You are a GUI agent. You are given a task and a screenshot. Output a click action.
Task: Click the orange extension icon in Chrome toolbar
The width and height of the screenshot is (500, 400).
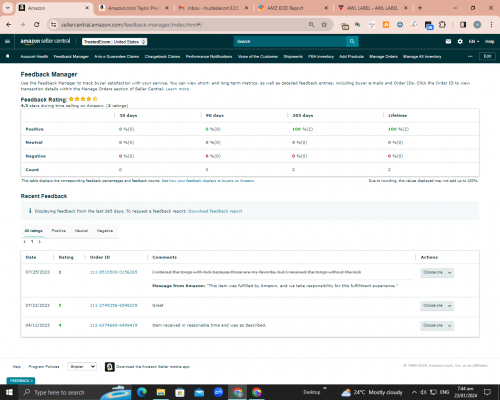(x=386, y=25)
